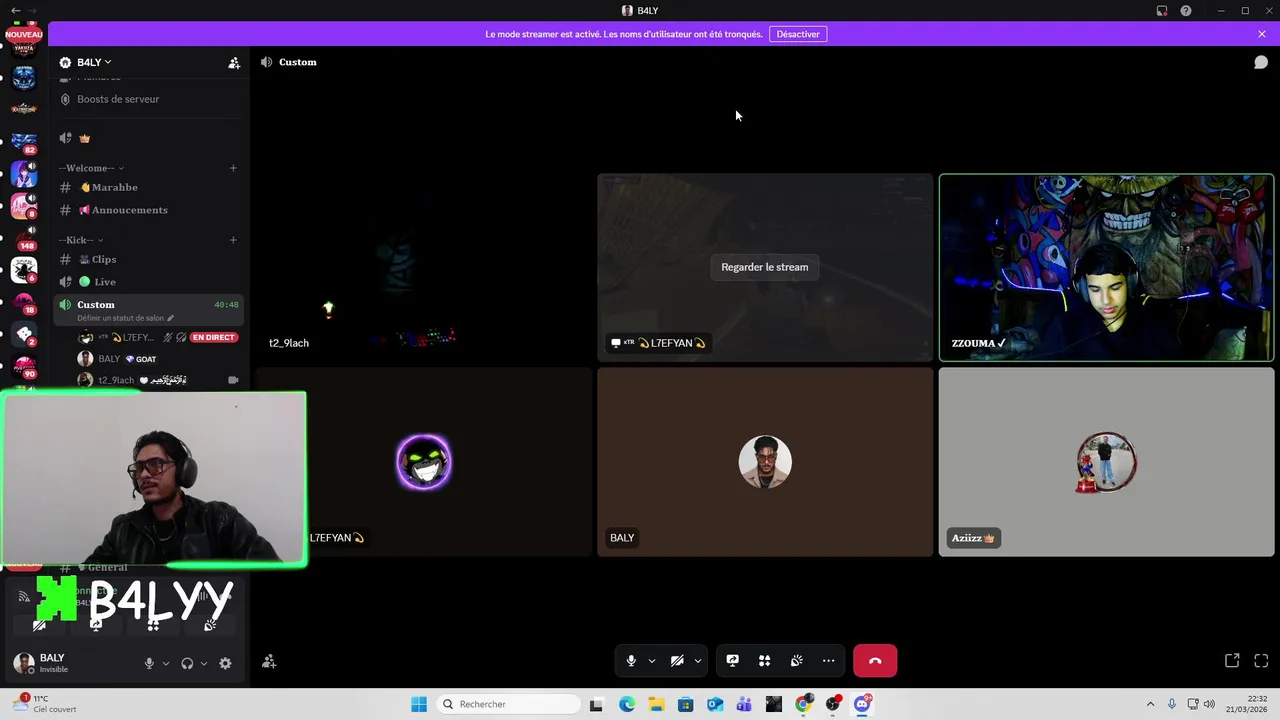Select the server icon with badge 82

point(24,142)
